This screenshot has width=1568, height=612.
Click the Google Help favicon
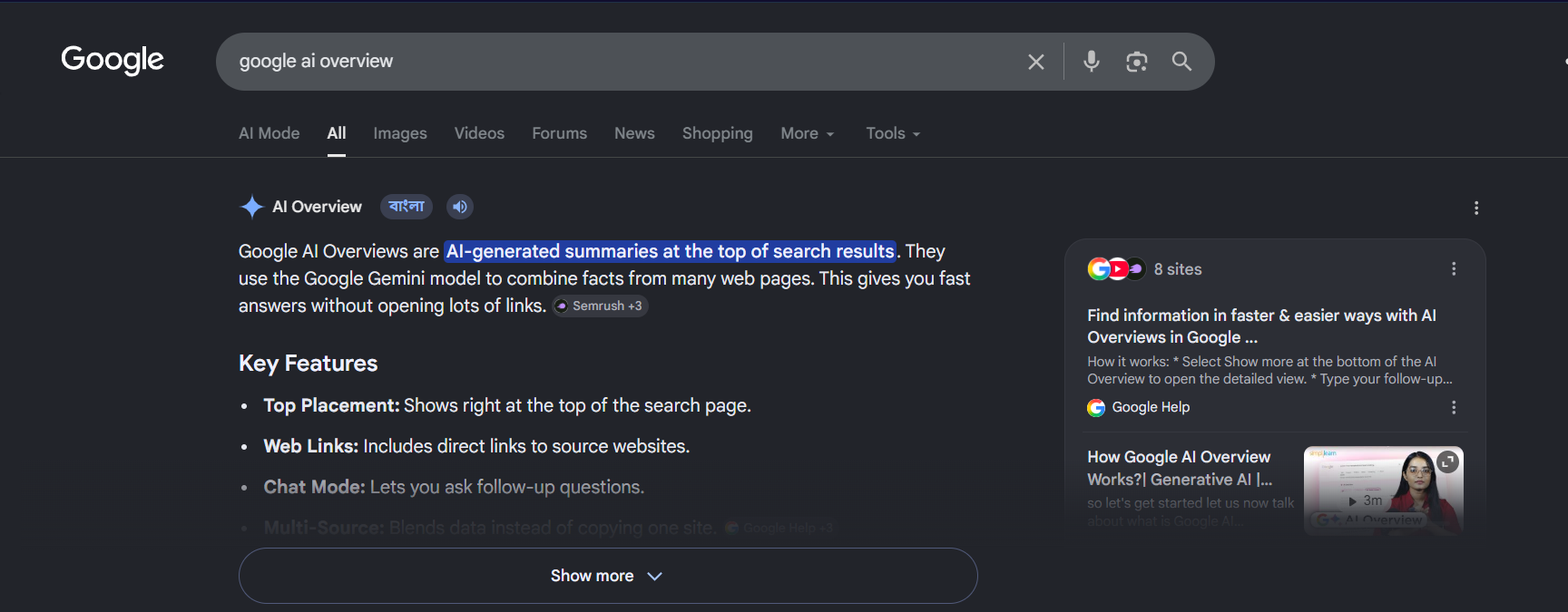1096,408
